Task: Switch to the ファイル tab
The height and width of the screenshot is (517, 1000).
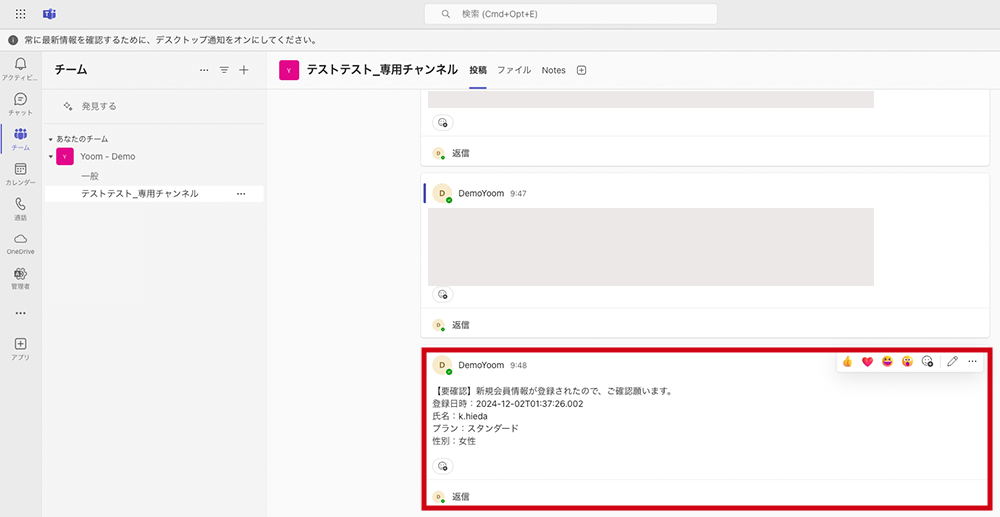Action: pos(514,70)
